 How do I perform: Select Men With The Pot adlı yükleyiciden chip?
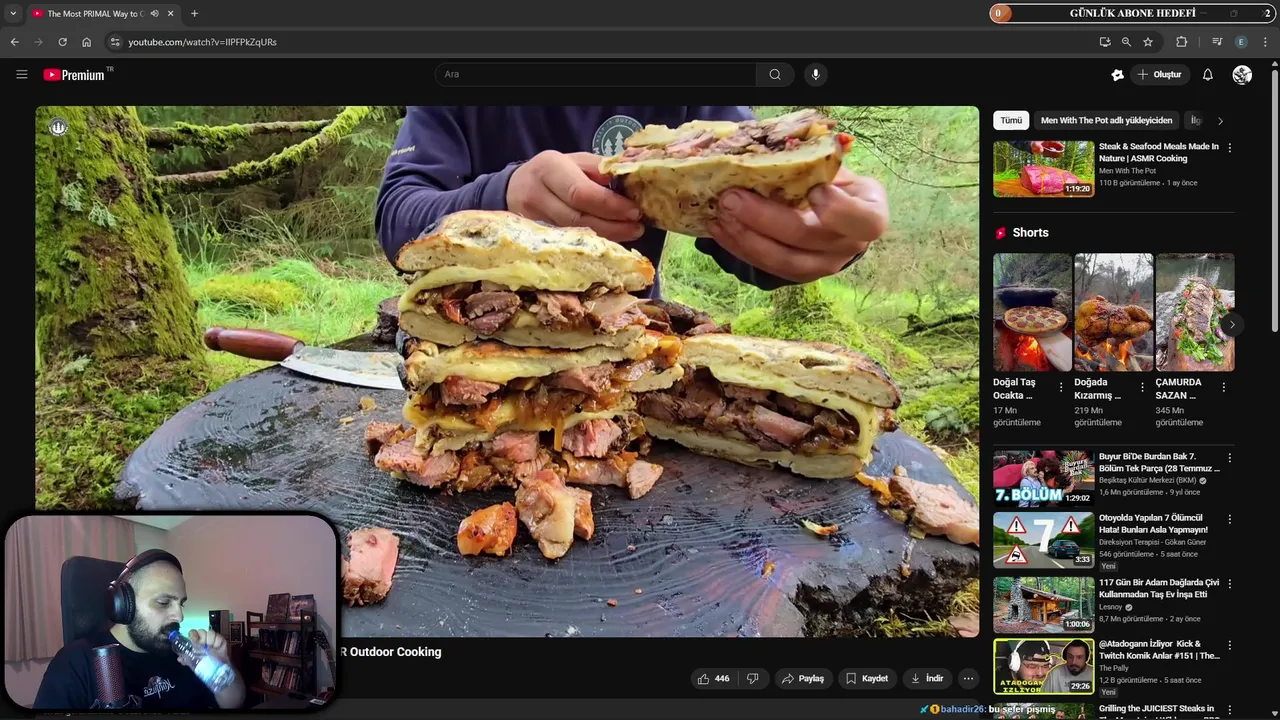tap(1106, 120)
